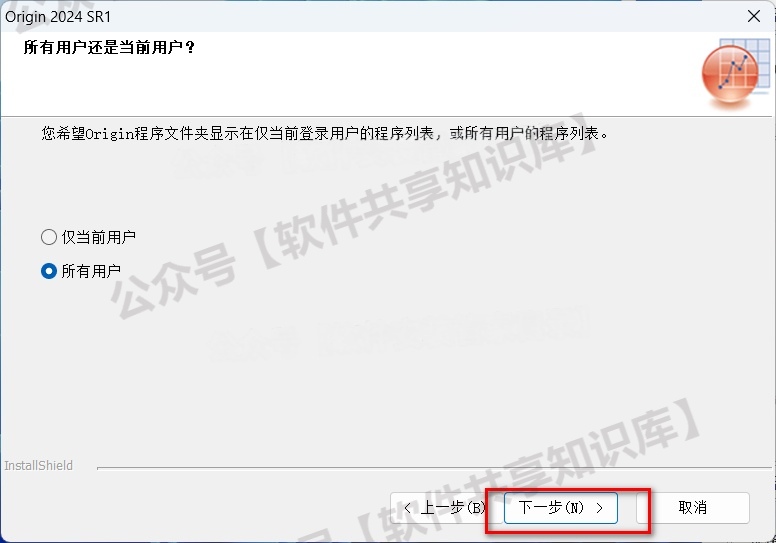Click the 所有用户 option label text
Viewport: 776px width, 543px height.
pos(91,271)
